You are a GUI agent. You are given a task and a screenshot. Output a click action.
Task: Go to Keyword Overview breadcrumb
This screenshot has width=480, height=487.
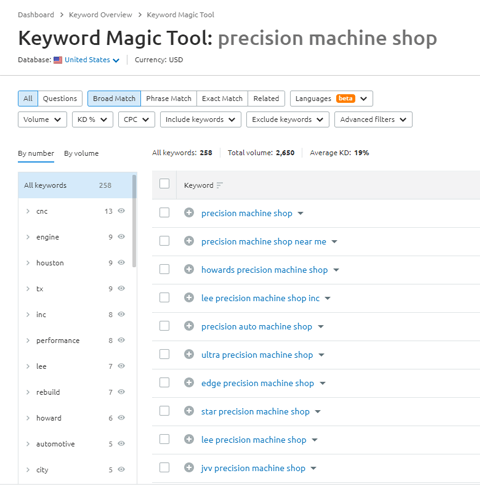(x=100, y=15)
